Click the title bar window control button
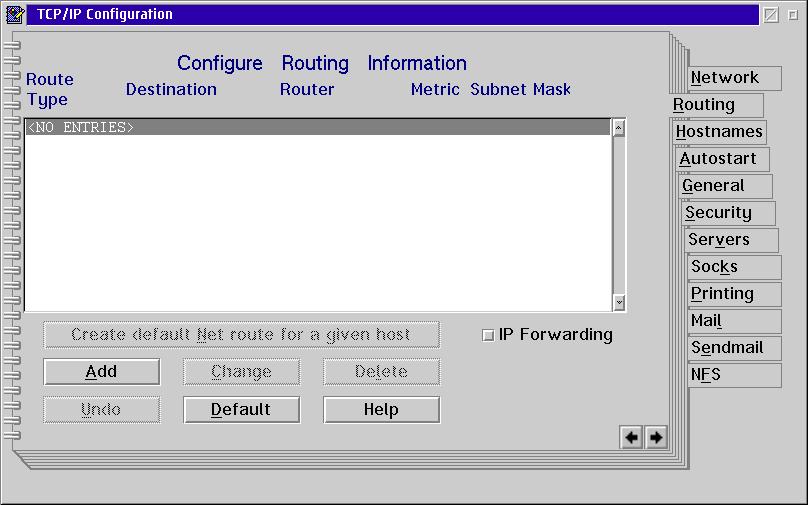This screenshot has width=808, height=505. coord(771,14)
